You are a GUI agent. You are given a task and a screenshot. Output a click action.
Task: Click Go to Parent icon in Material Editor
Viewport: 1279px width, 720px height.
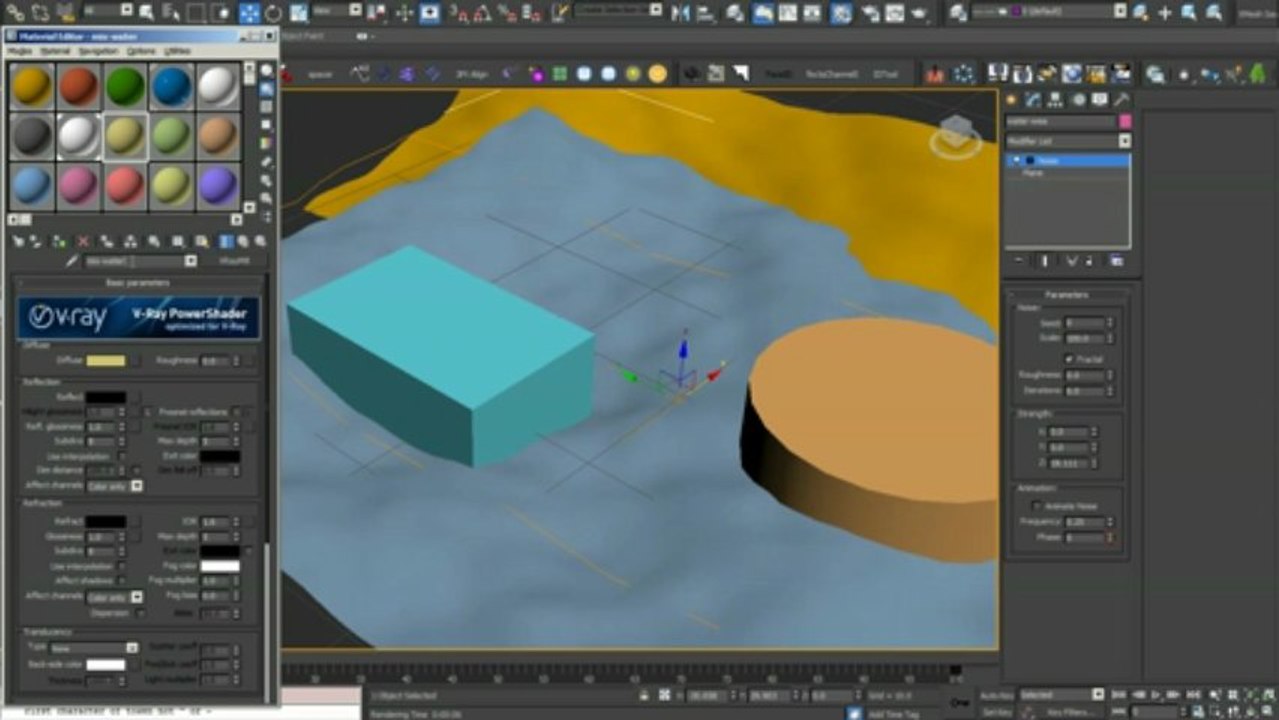(244, 241)
